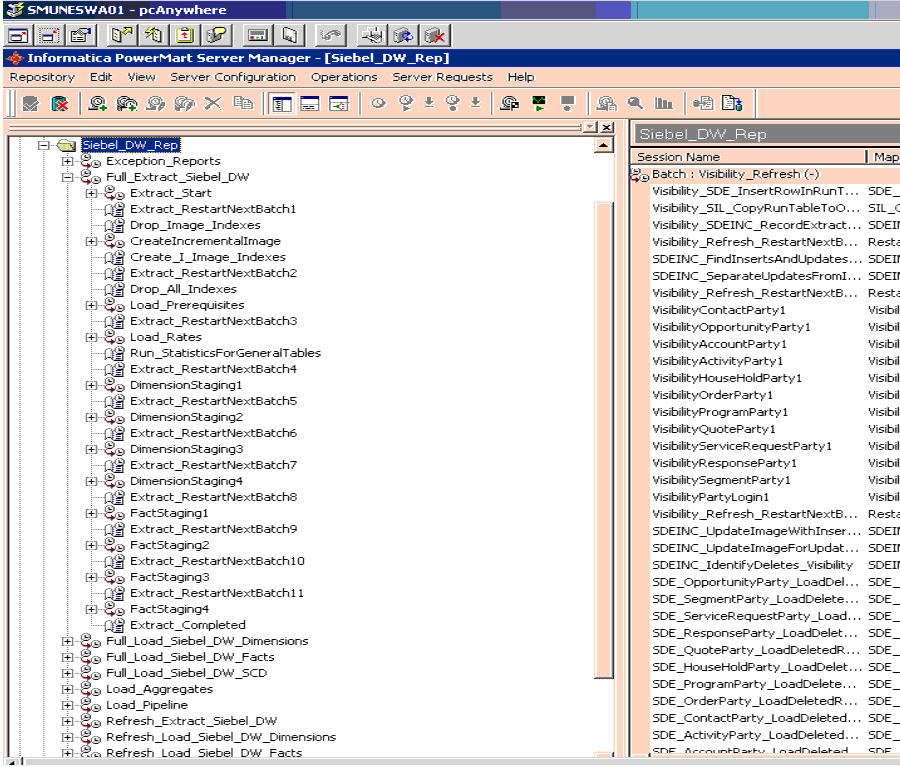The width and height of the screenshot is (900, 767).
Task: Expand the FactStaging1 node
Action: click(91, 513)
